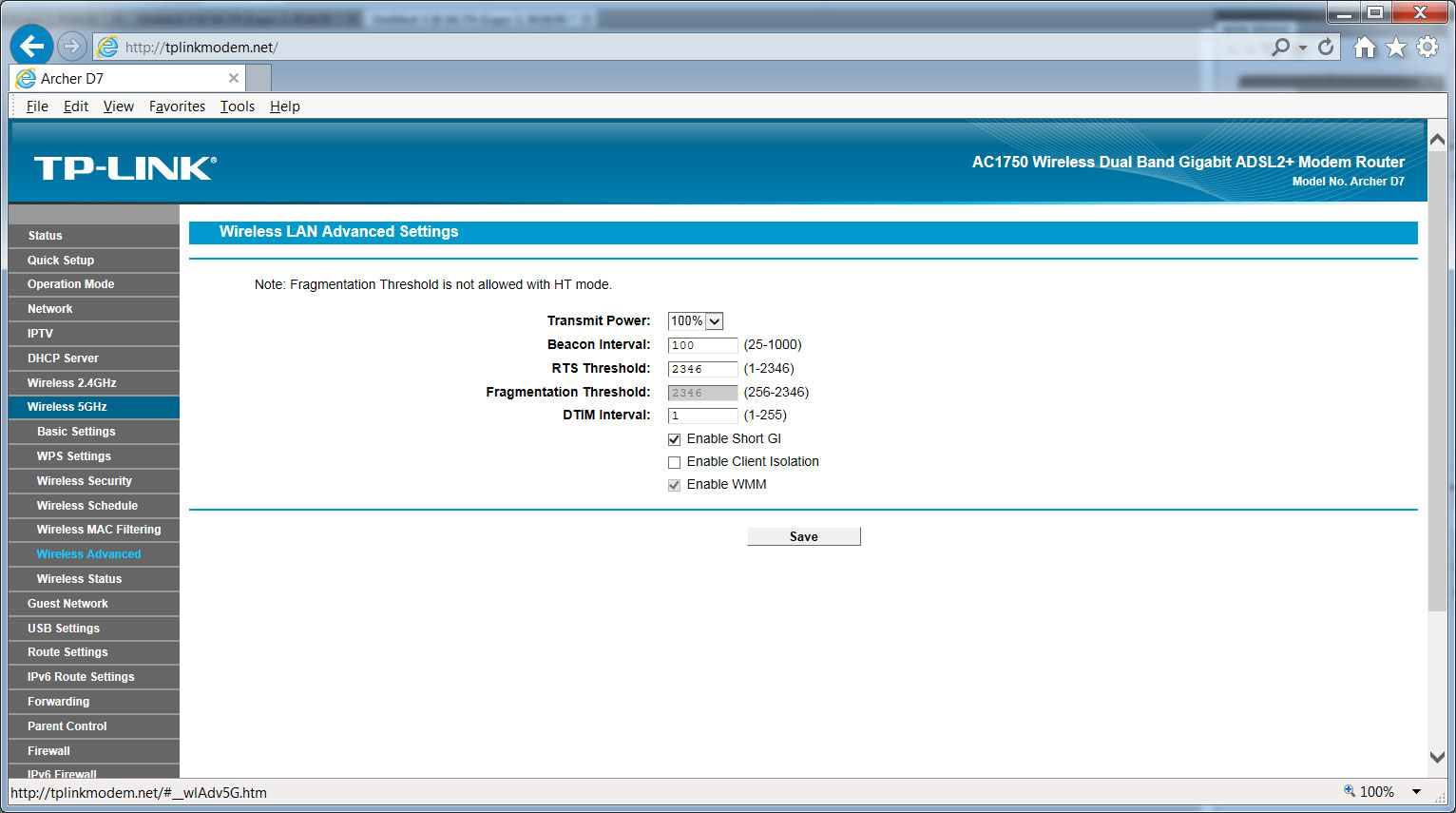Image resolution: width=1456 pixels, height=813 pixels.
Task: Click the RTS Threshold input field
Action: [702, 369]
